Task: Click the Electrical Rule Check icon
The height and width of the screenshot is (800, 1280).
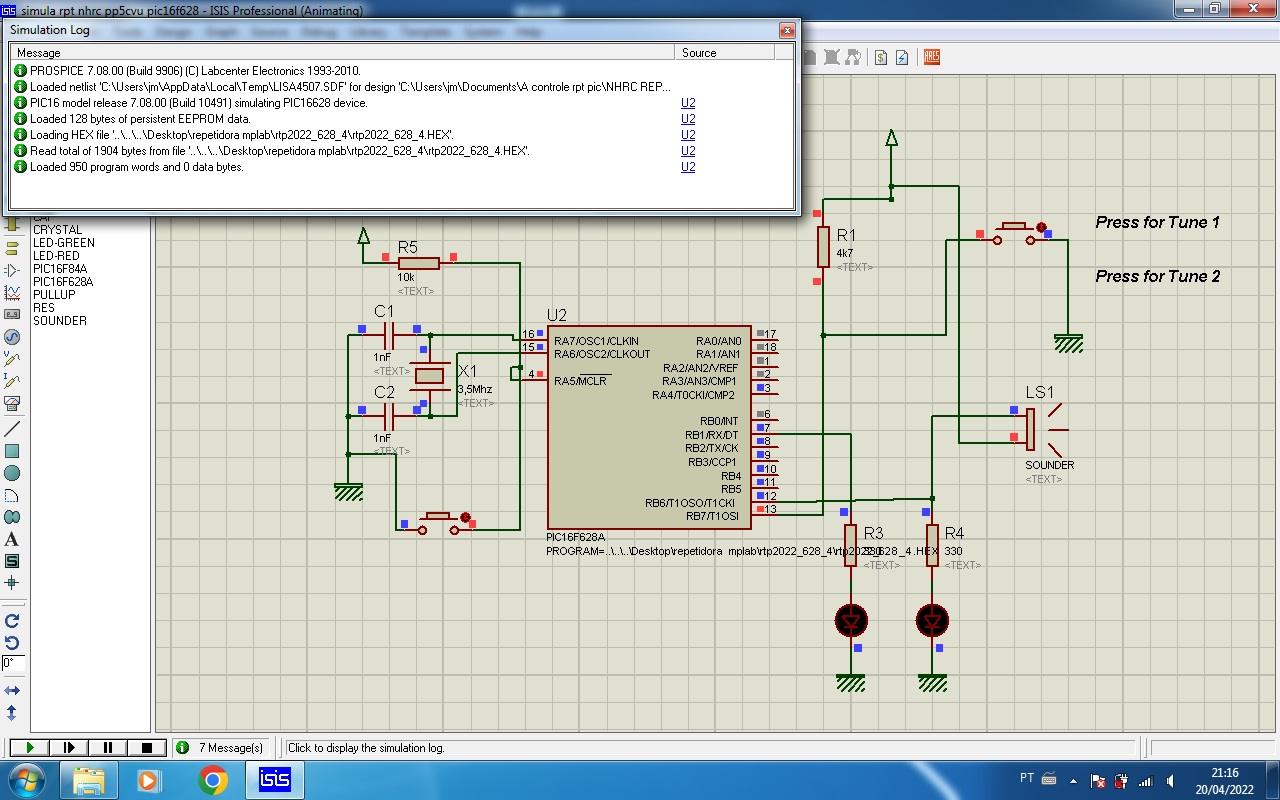Action: pyautogui.click(x=902, y=58)
